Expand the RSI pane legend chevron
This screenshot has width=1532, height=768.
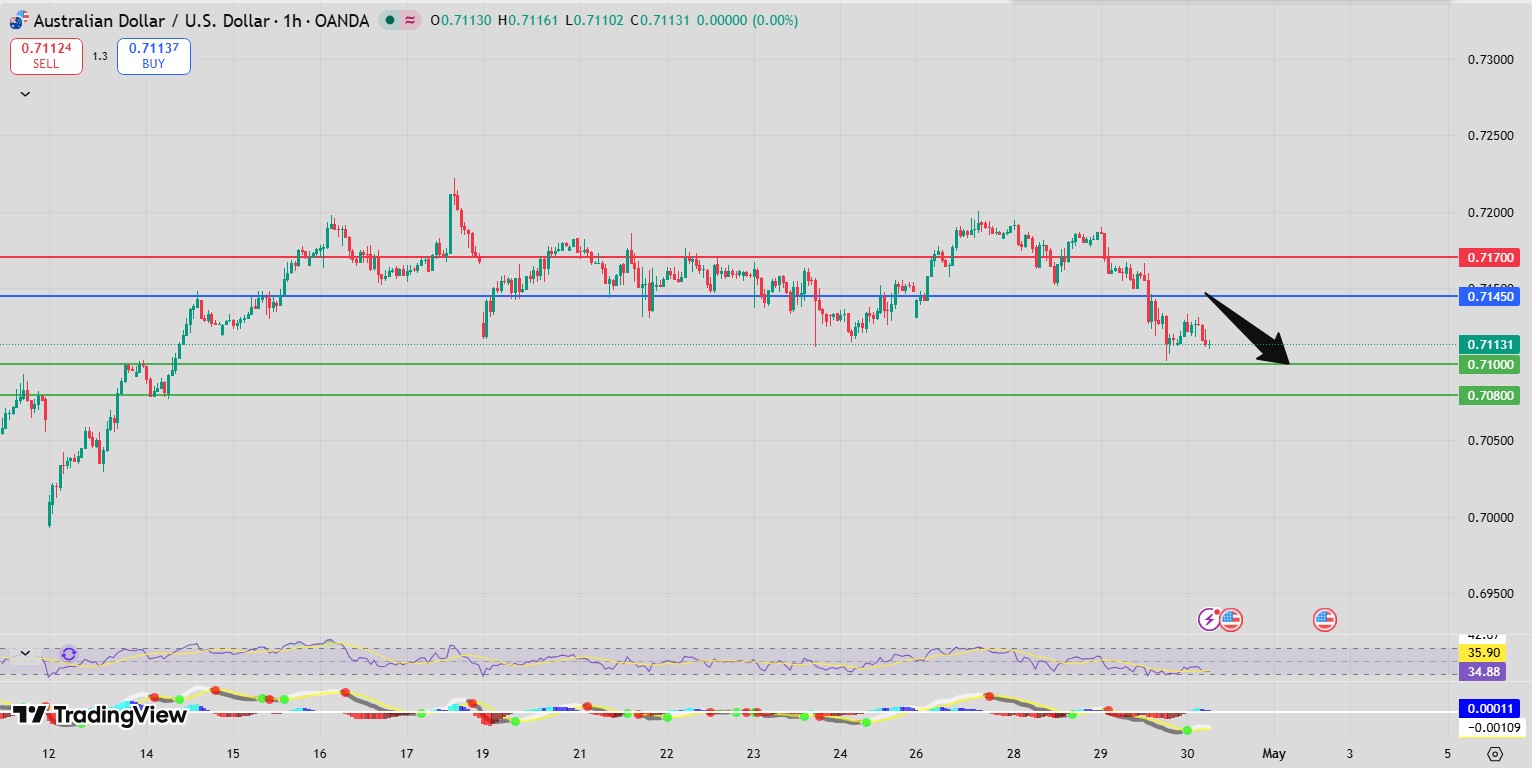25,654
